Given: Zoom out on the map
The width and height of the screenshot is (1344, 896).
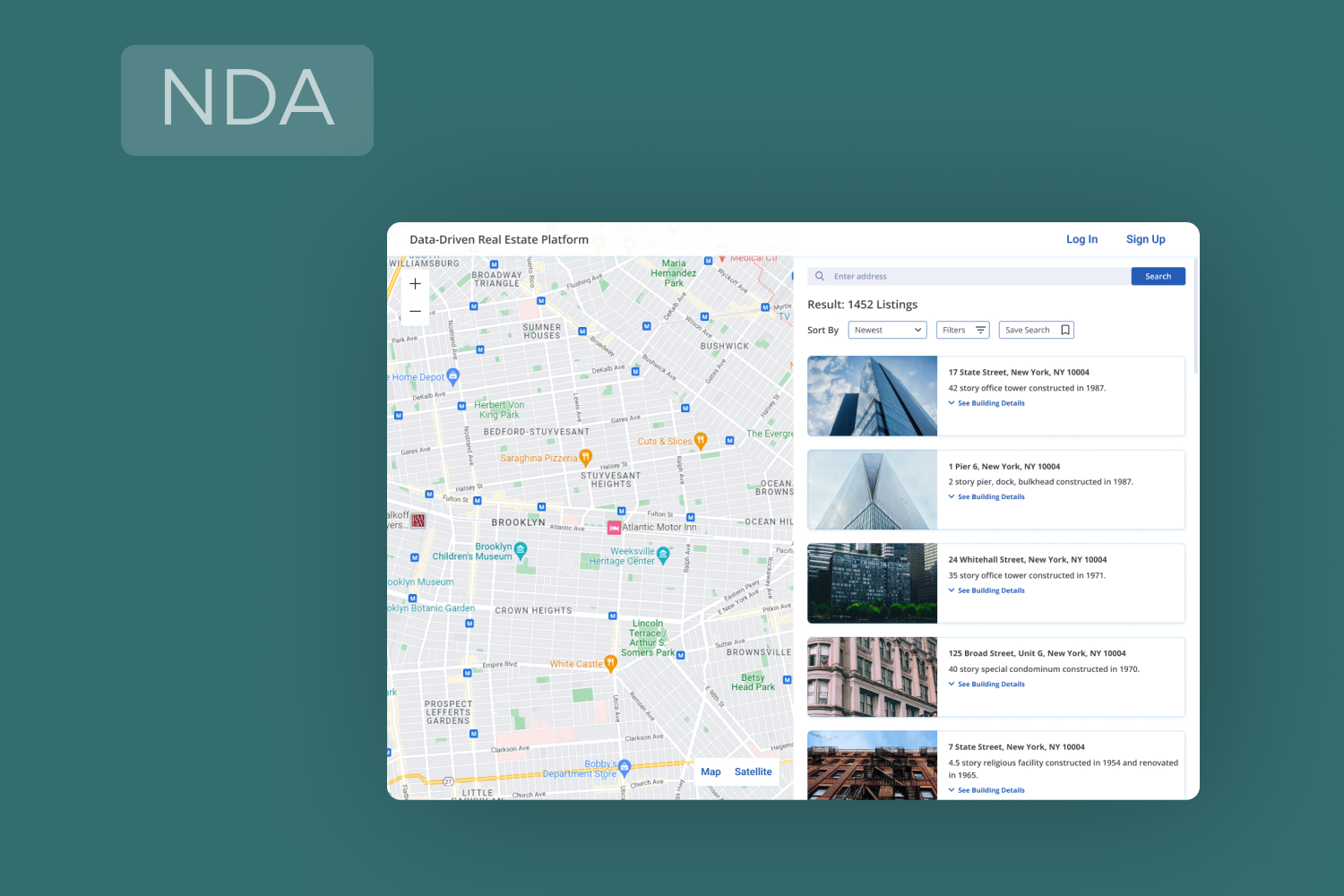Looking at the screenshot, I should pos(415,311).
